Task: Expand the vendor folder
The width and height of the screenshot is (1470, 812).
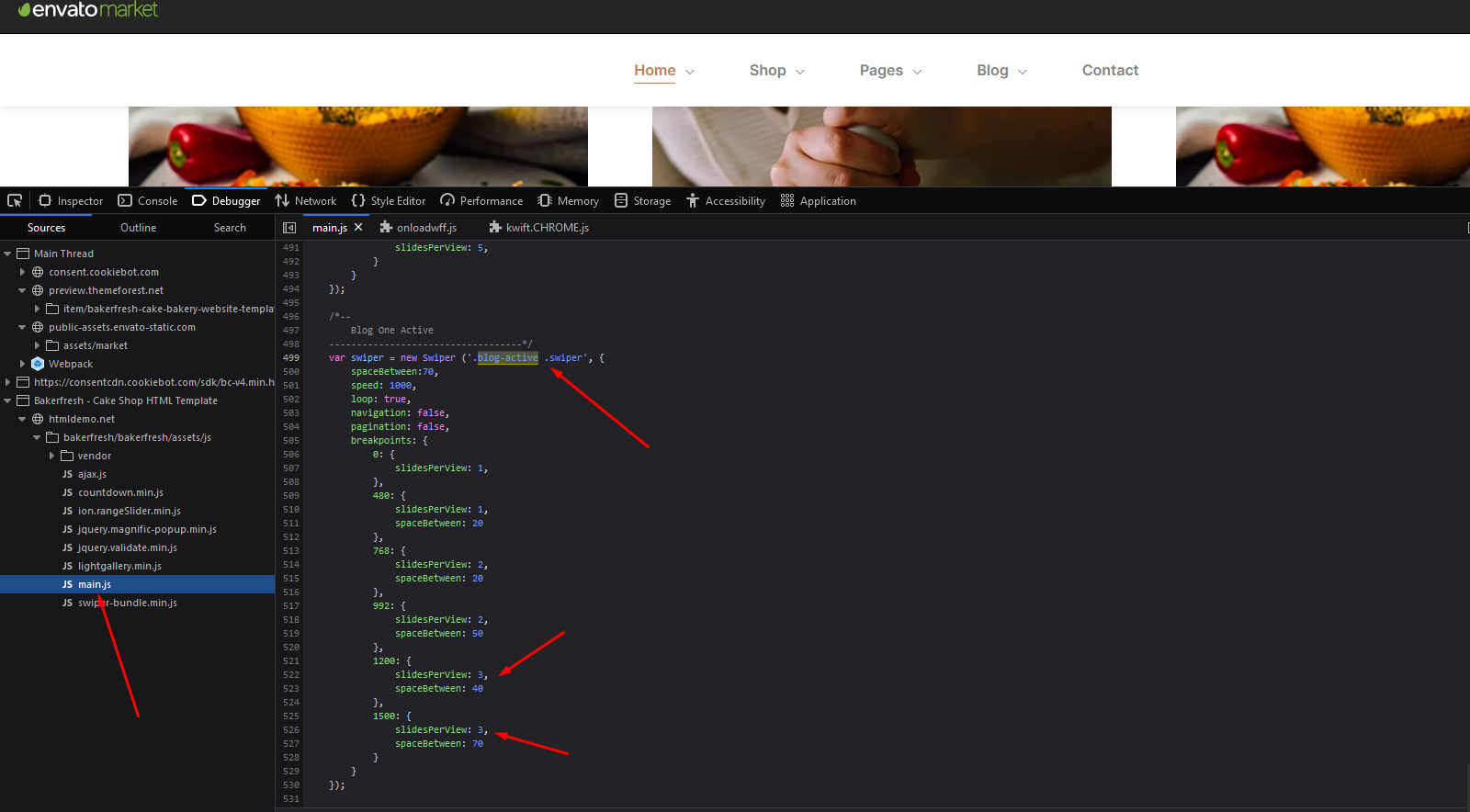Action: (51, 456)
